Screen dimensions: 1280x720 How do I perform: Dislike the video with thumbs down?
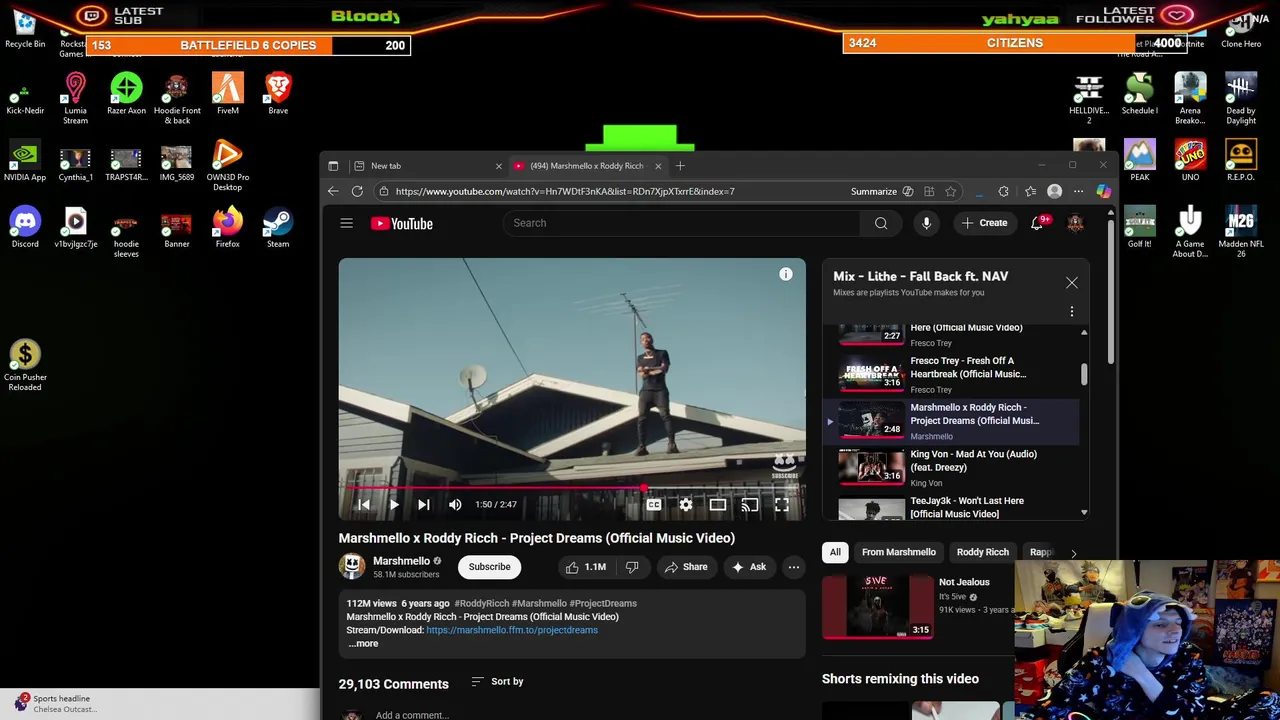coord(632,567)
